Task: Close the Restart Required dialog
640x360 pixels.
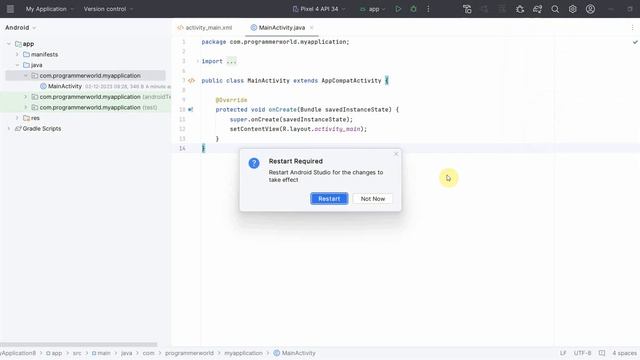Action: 396,154
